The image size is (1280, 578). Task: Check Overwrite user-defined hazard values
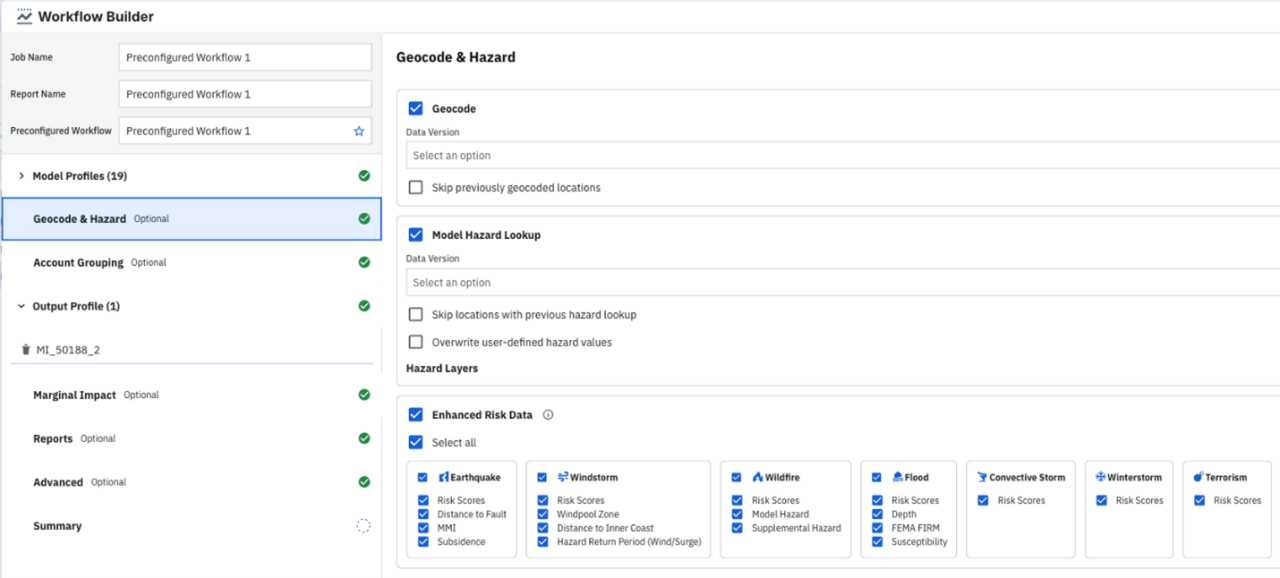point(416,340)
